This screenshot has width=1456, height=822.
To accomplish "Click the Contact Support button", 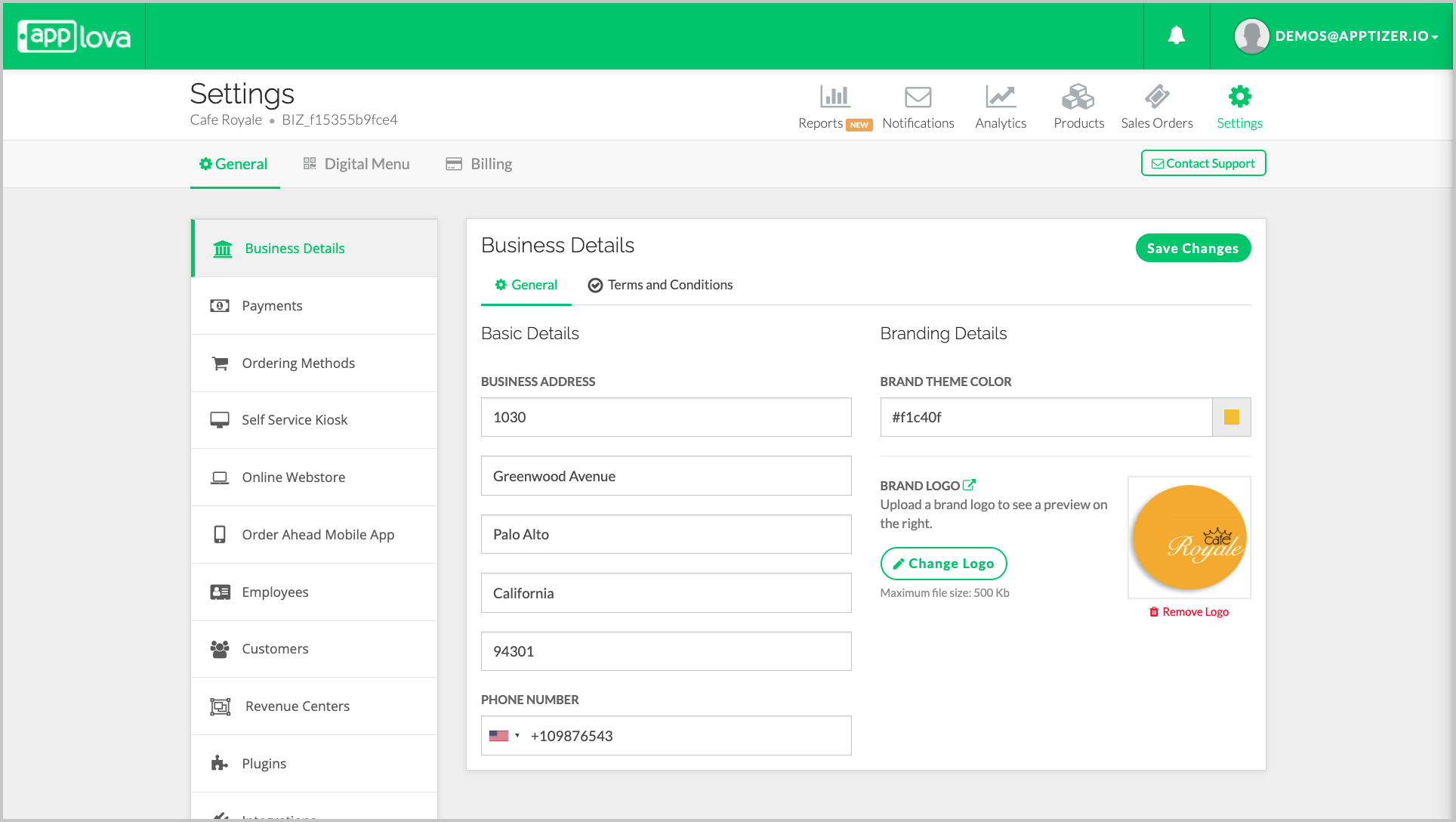I will tap(1203, 163).
